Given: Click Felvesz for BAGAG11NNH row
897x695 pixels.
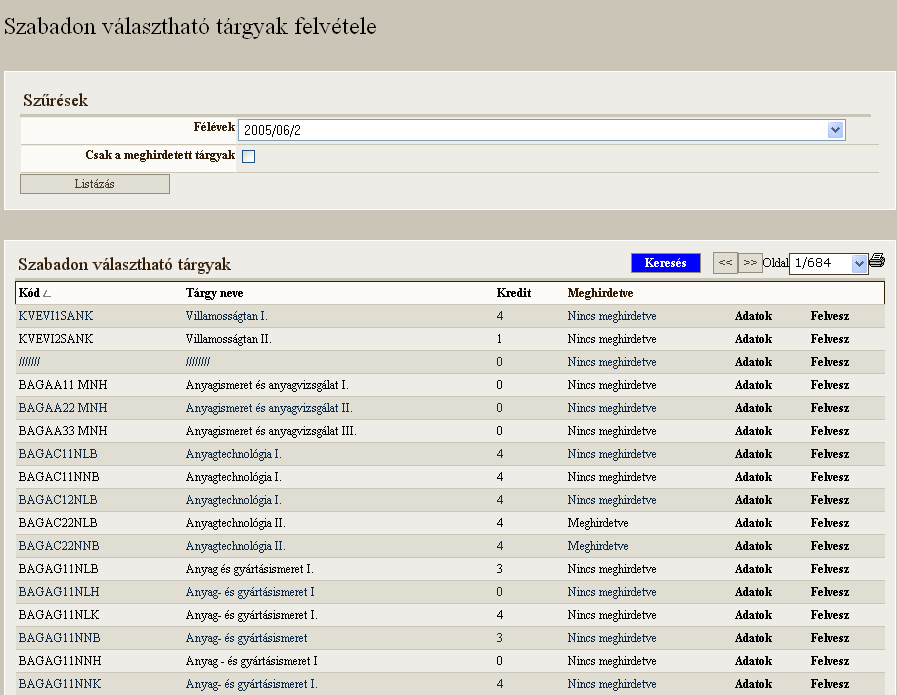Looking at the screenshot, I should pyautogui.click(x=829, y=661).
